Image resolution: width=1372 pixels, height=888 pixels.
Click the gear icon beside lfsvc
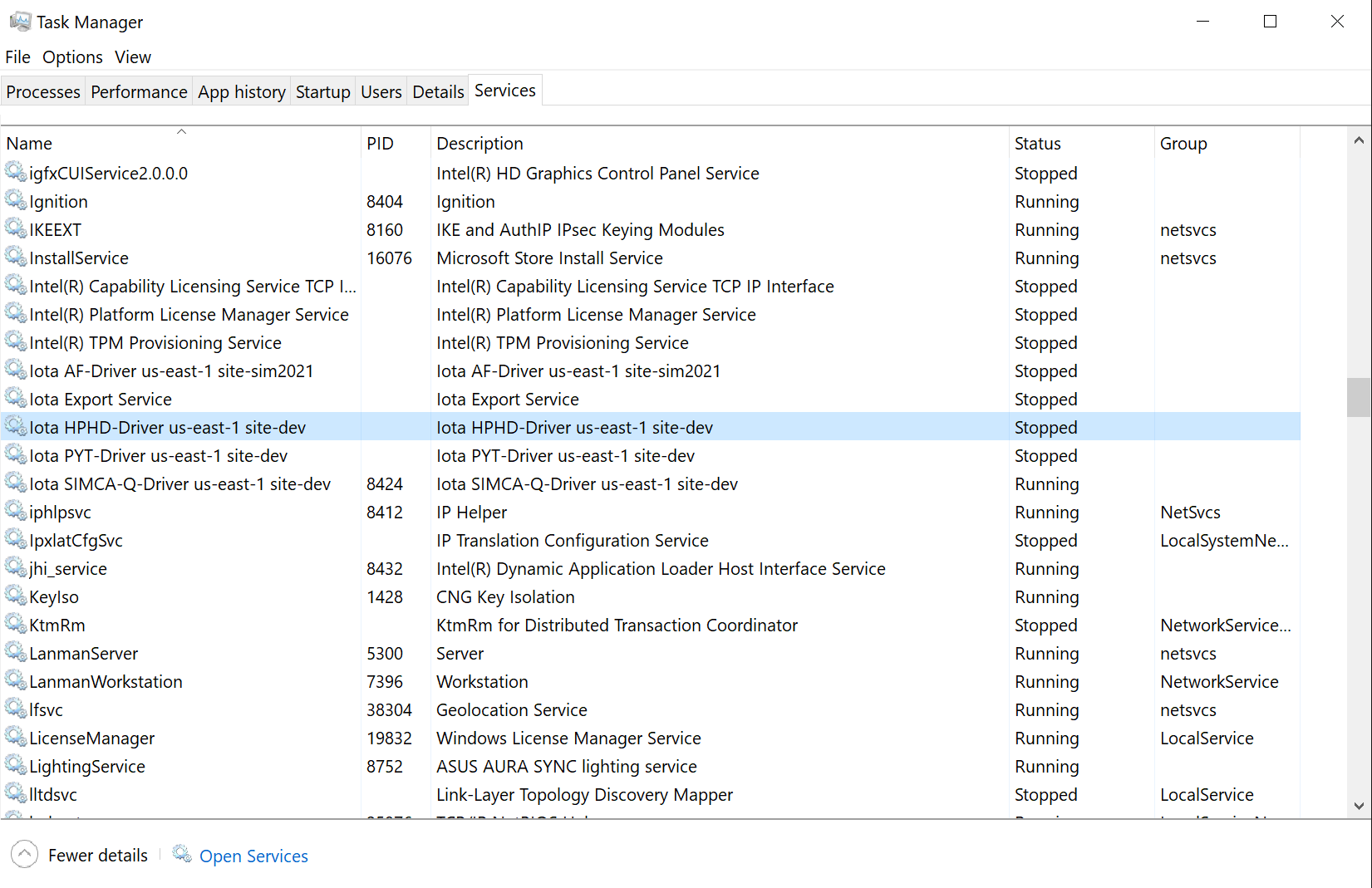[16, 709]
